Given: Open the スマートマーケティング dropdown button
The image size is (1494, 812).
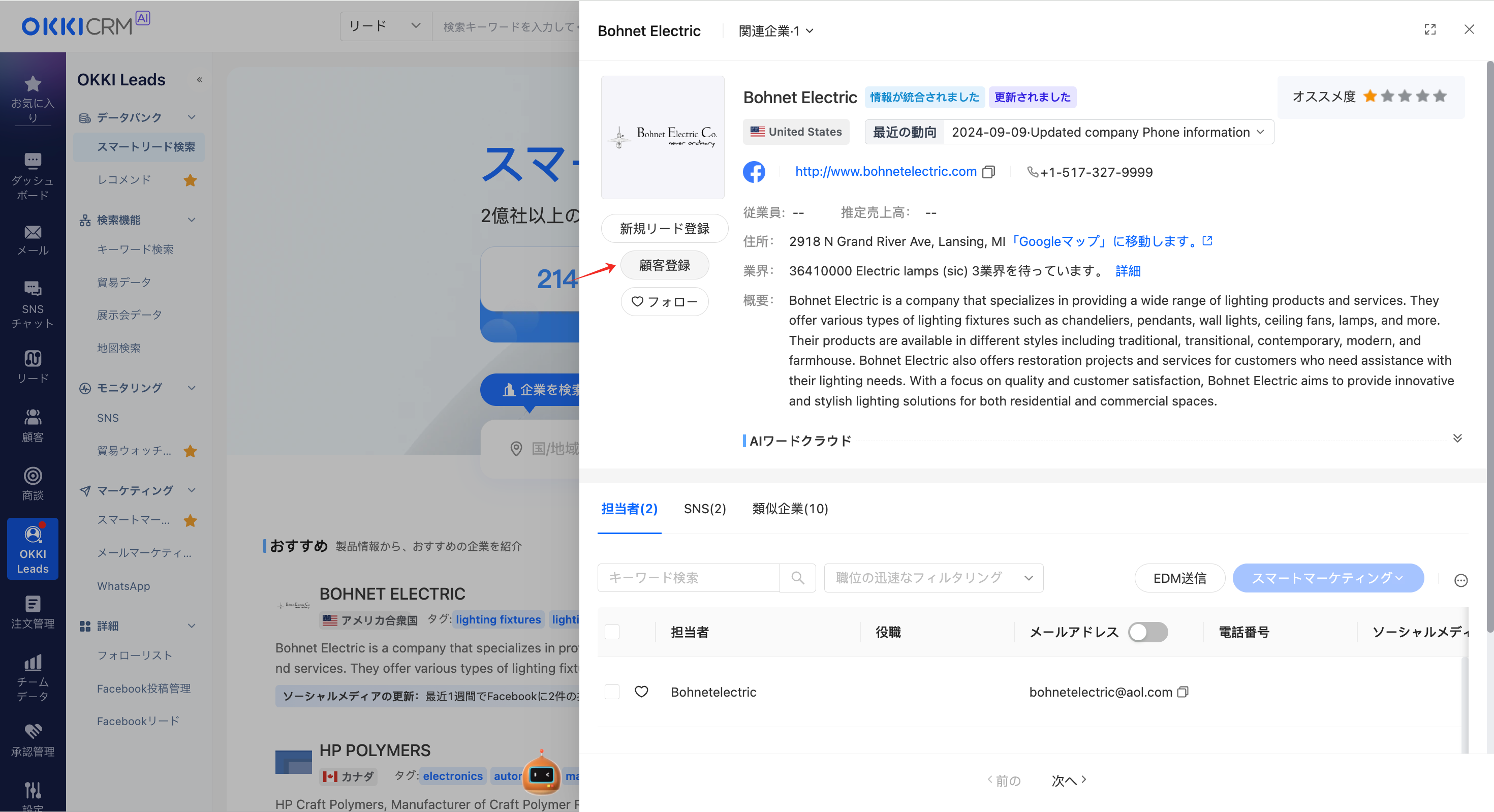Looking at the screenshot, I should (x=1328, y=578).
